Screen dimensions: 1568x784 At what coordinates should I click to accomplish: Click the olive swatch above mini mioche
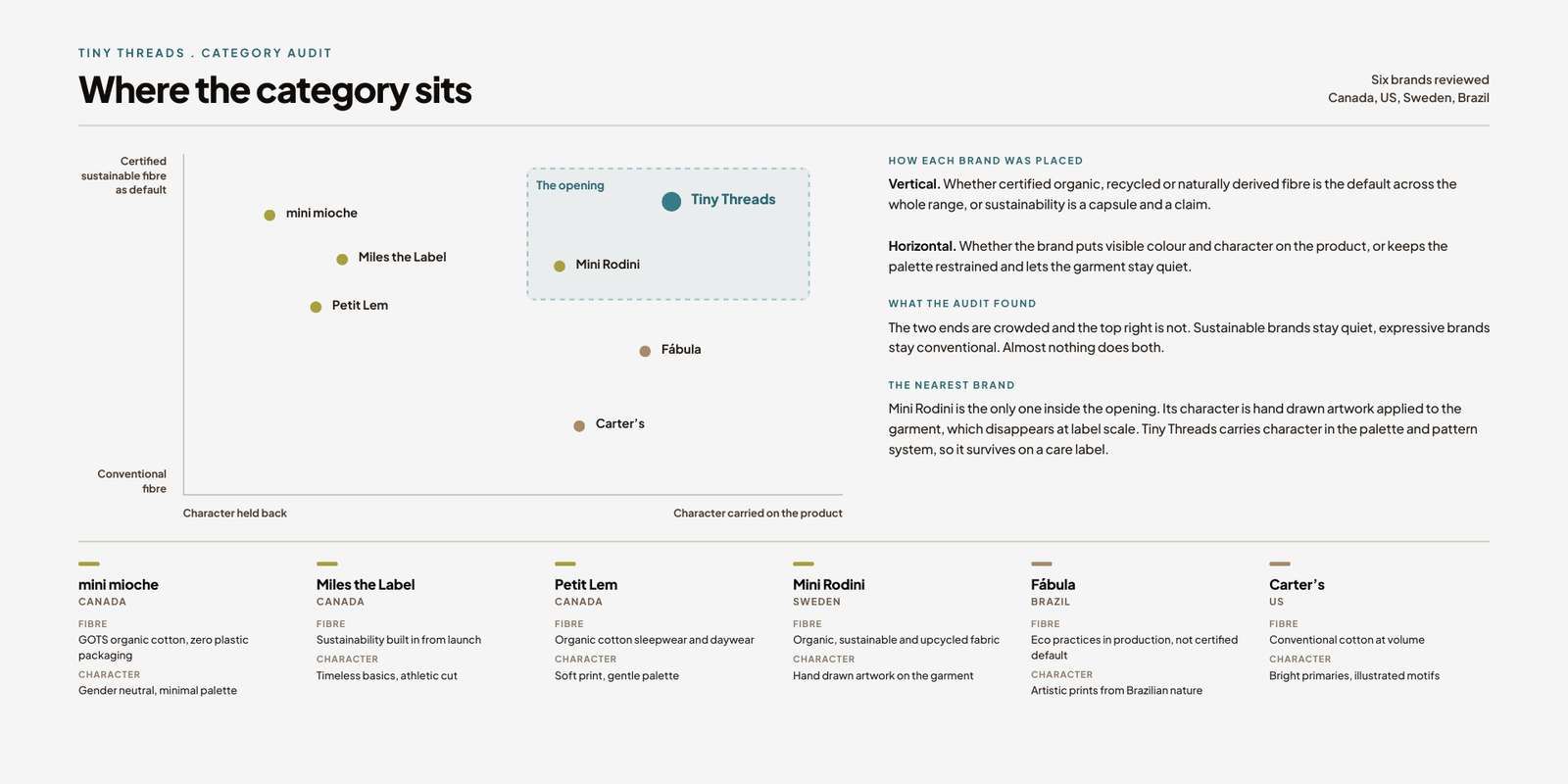89,563
